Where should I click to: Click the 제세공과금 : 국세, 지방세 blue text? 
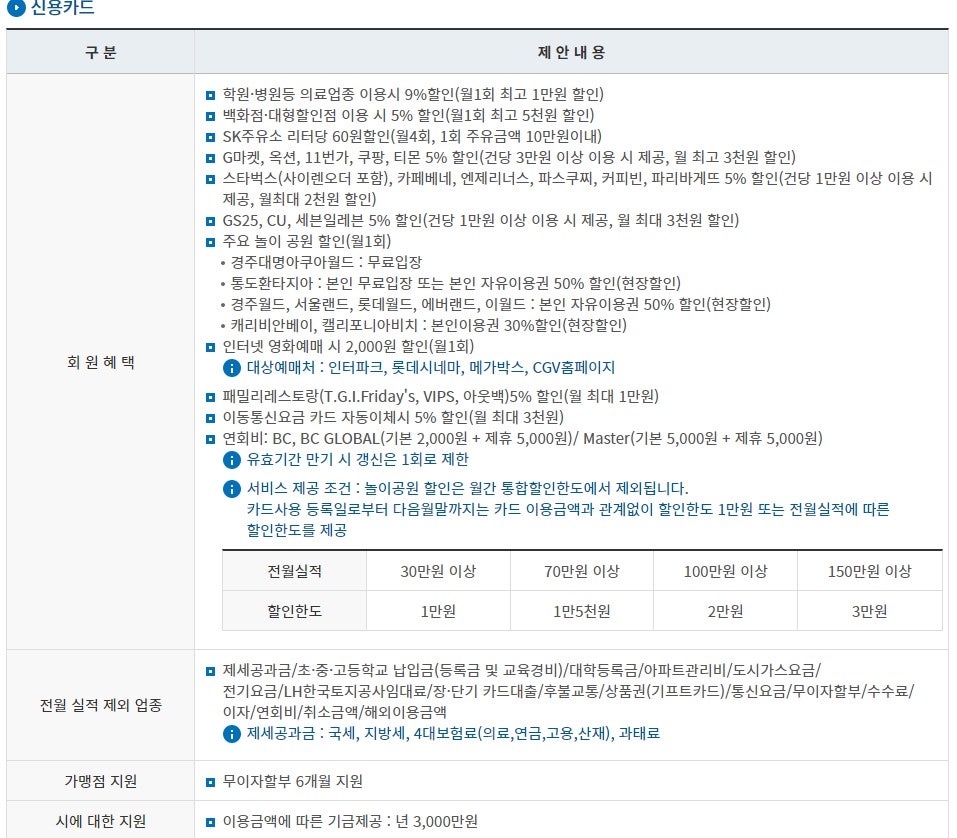click(453, 733)
